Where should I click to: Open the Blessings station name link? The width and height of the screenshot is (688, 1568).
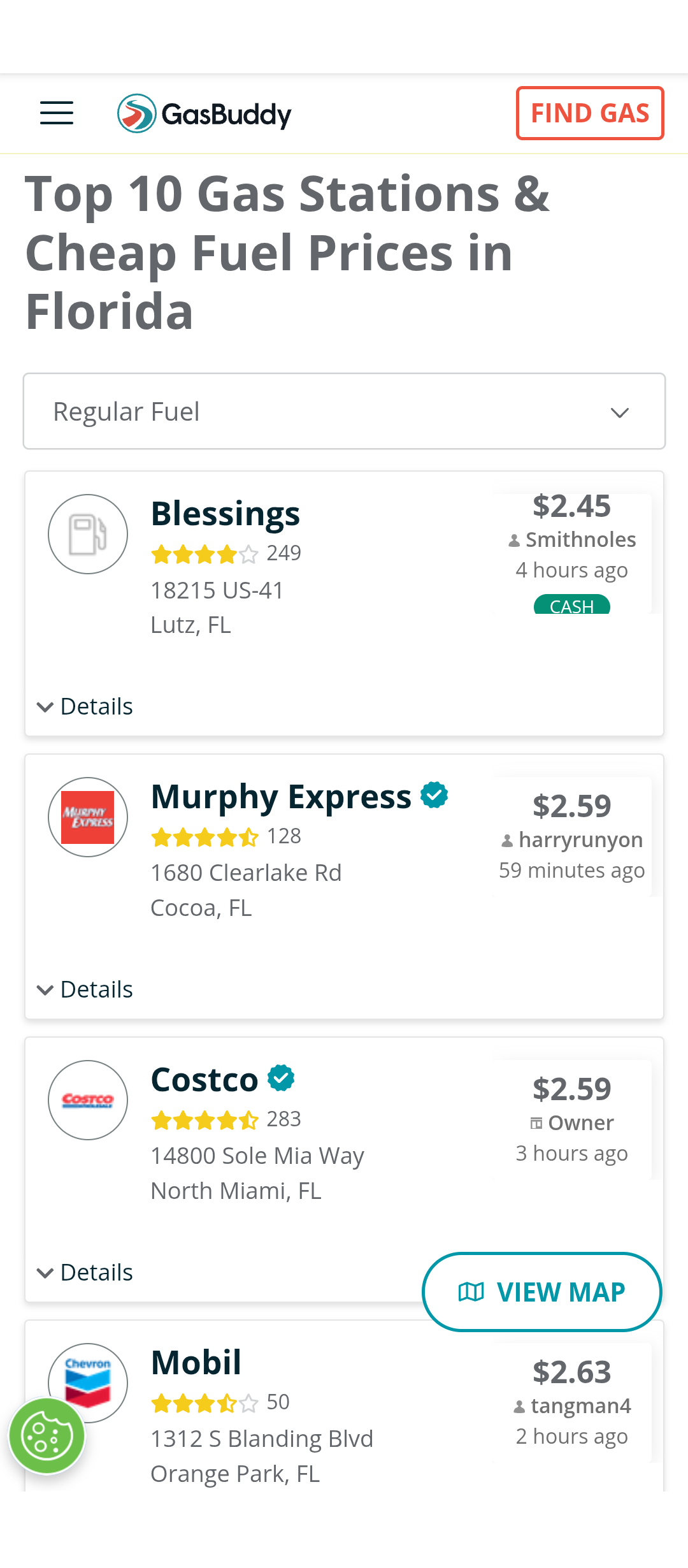click(x=226, y=514)
